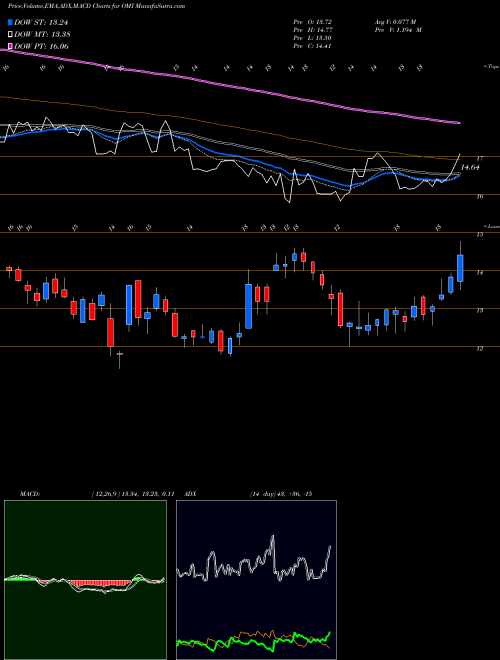Screen dimensions: 500x660
Task: Open the green MACD histogram panel
Action: coord(85,580)
